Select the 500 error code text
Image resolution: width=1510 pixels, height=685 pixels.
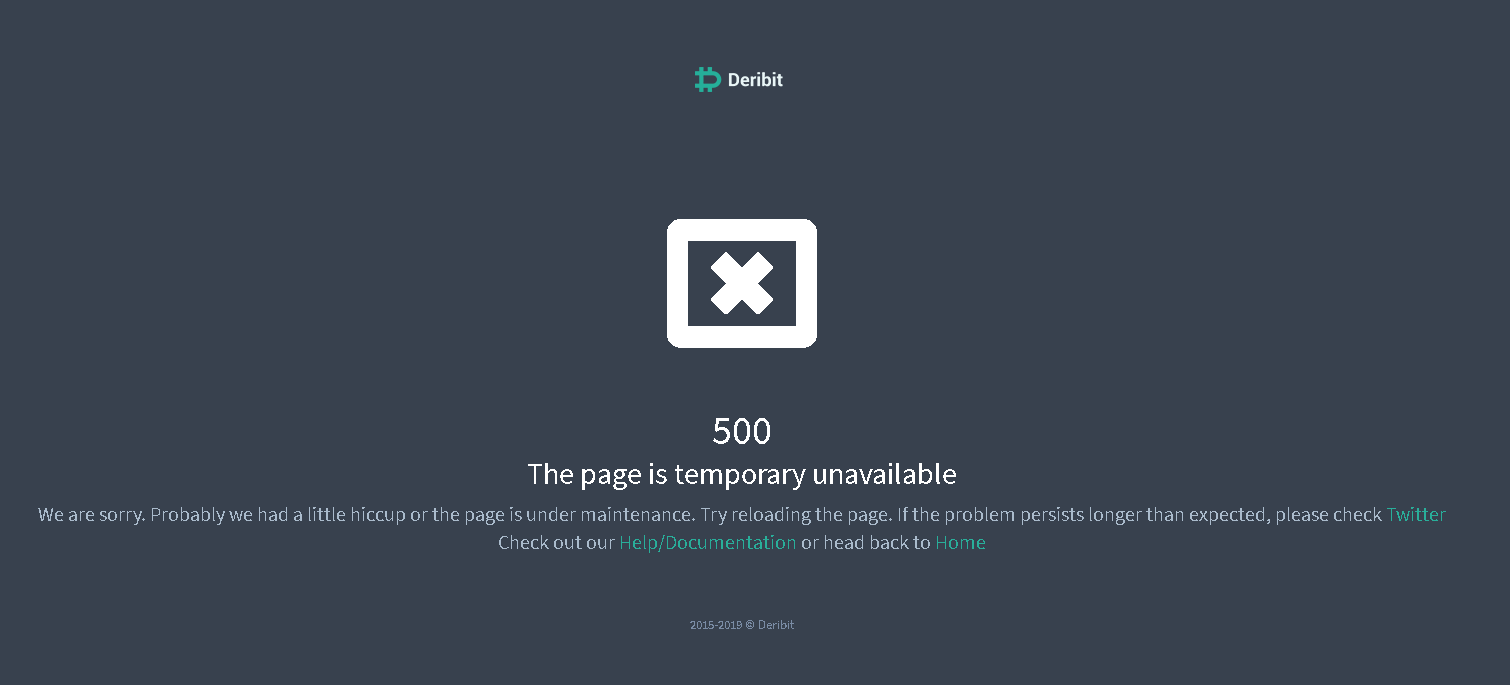(742, 431)
